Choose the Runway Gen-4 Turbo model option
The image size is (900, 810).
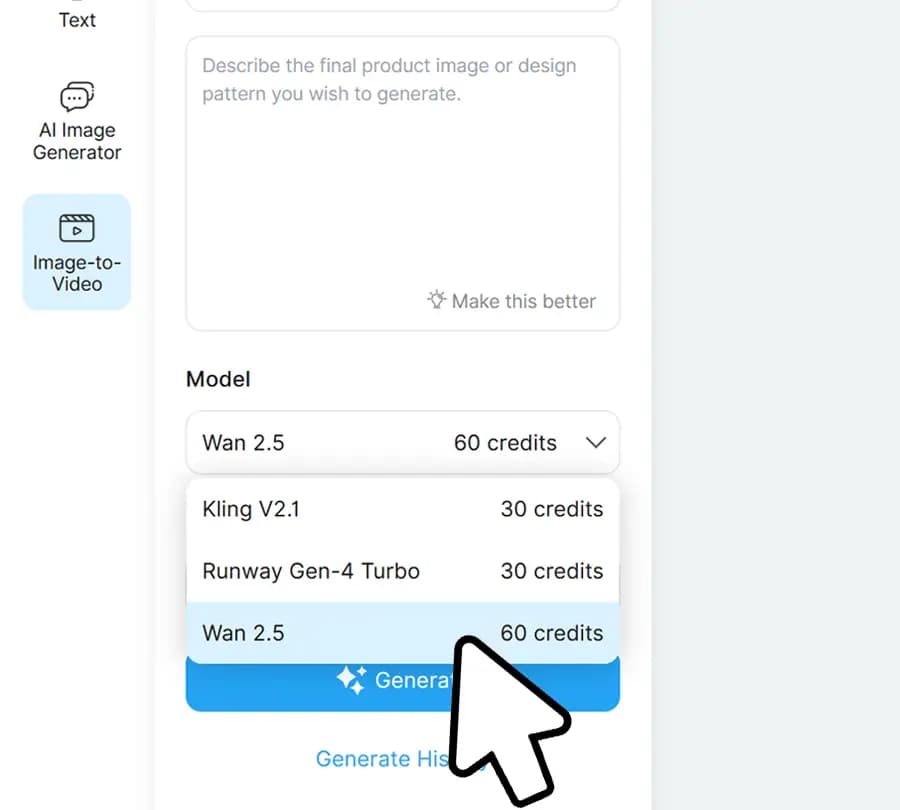[311, 571]
